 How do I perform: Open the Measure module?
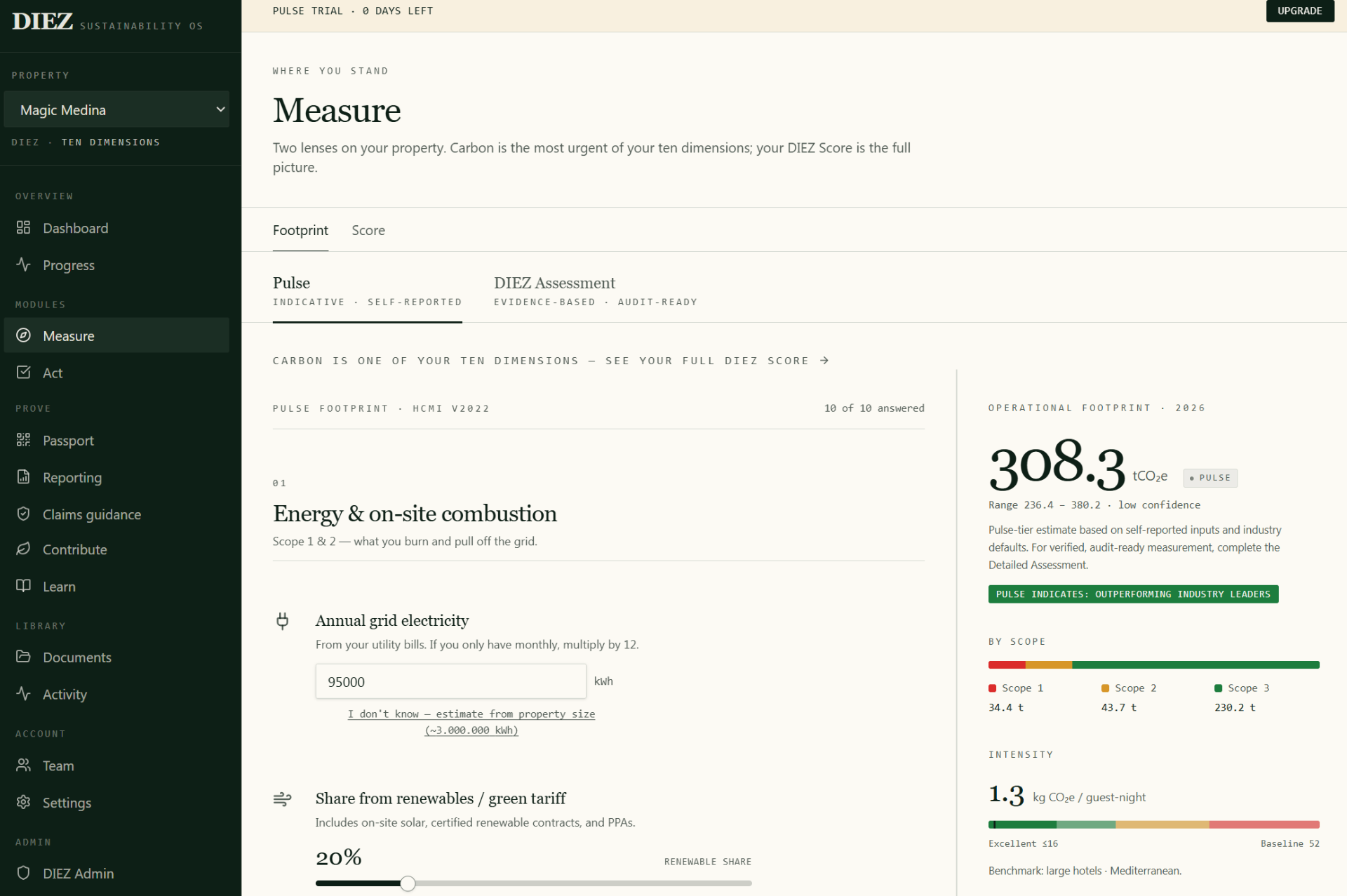coord(116,335)
